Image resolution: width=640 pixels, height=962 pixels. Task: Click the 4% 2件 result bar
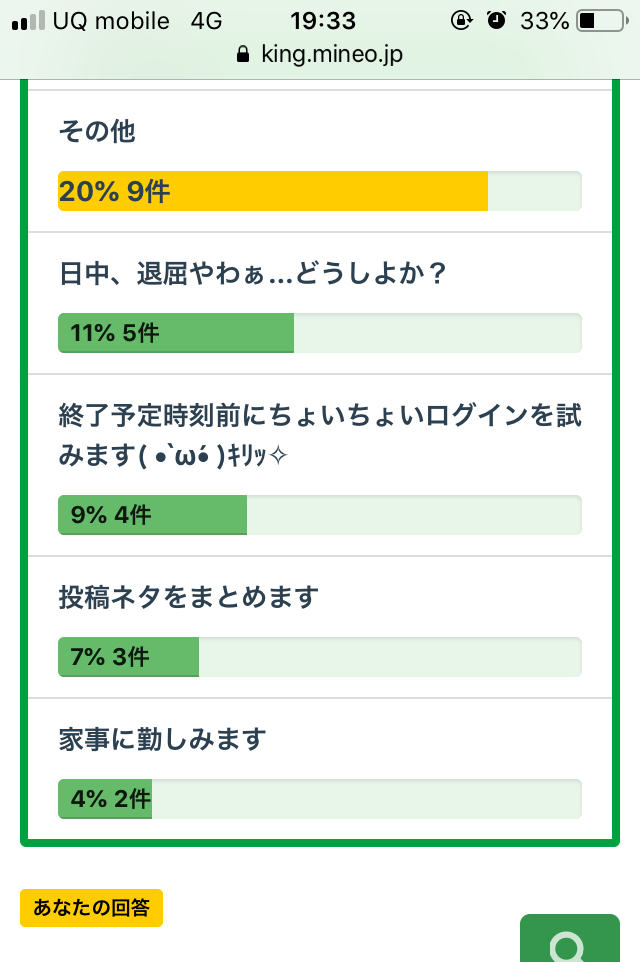pyautogui.click(x=105, y=799)
